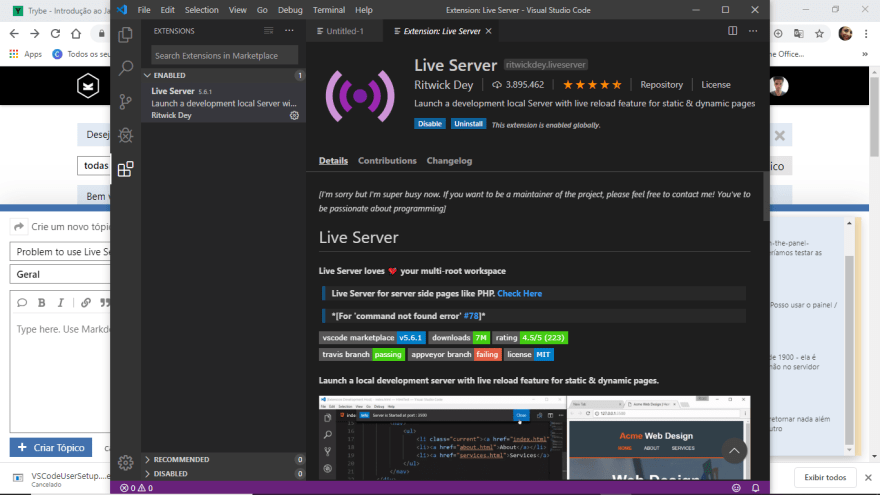Click Search Extensions in Marketplace field
The image size is (880, 495).
pyautogui.click(x=224, y=56)
